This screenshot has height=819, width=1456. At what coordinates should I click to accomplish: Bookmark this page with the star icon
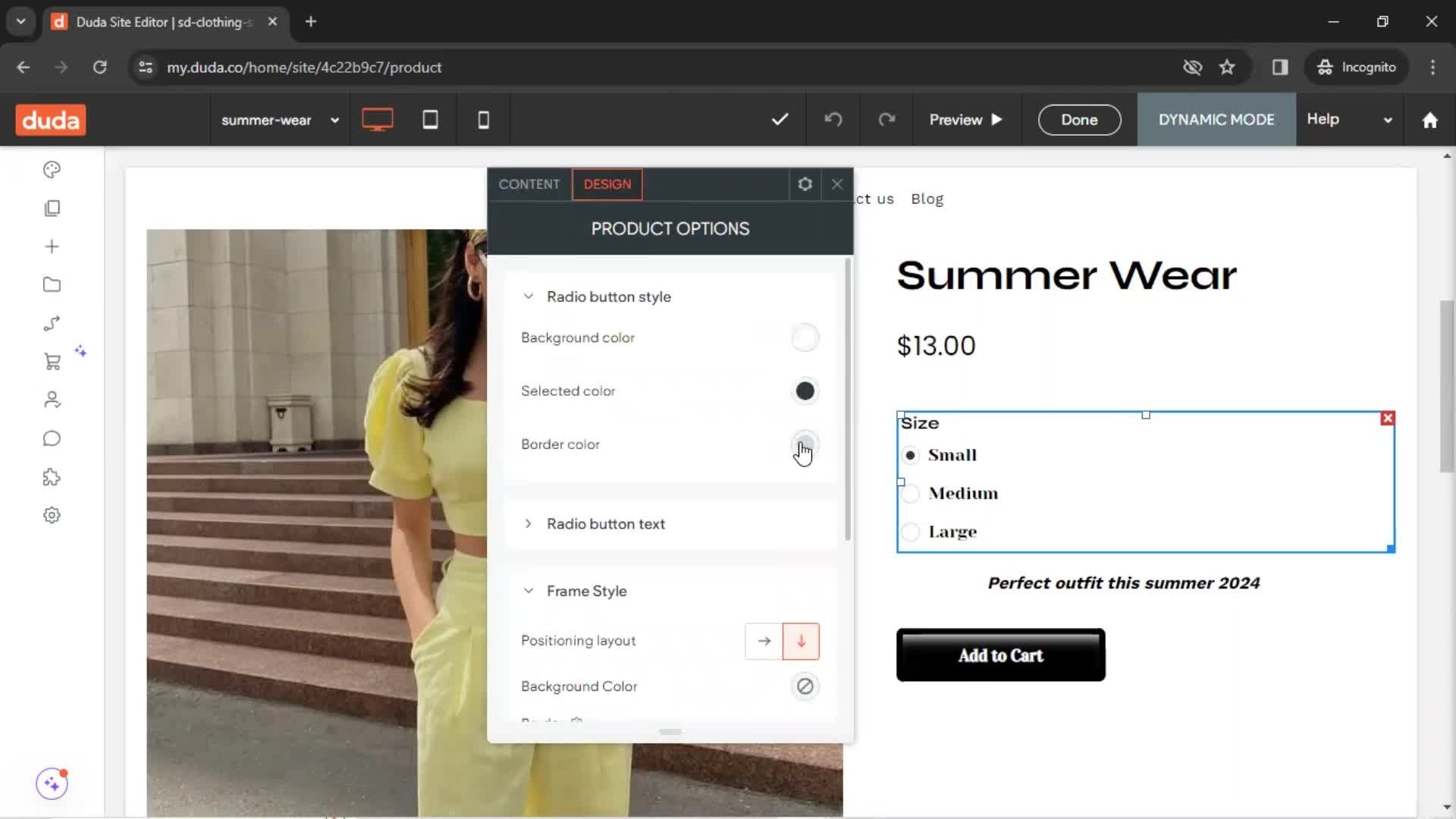click(x=1227, y=67)
